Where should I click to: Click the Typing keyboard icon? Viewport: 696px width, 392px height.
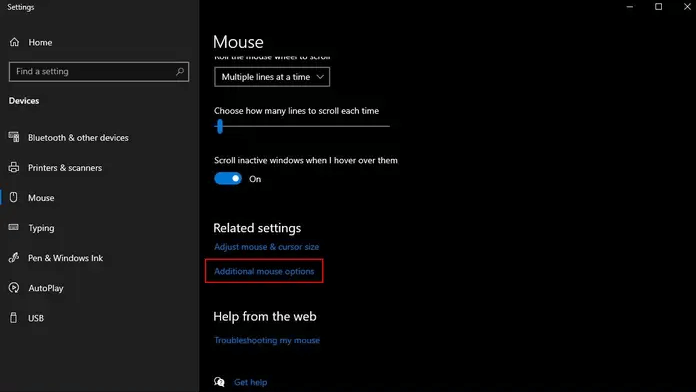pyautogui.click(x=14, y=227)
